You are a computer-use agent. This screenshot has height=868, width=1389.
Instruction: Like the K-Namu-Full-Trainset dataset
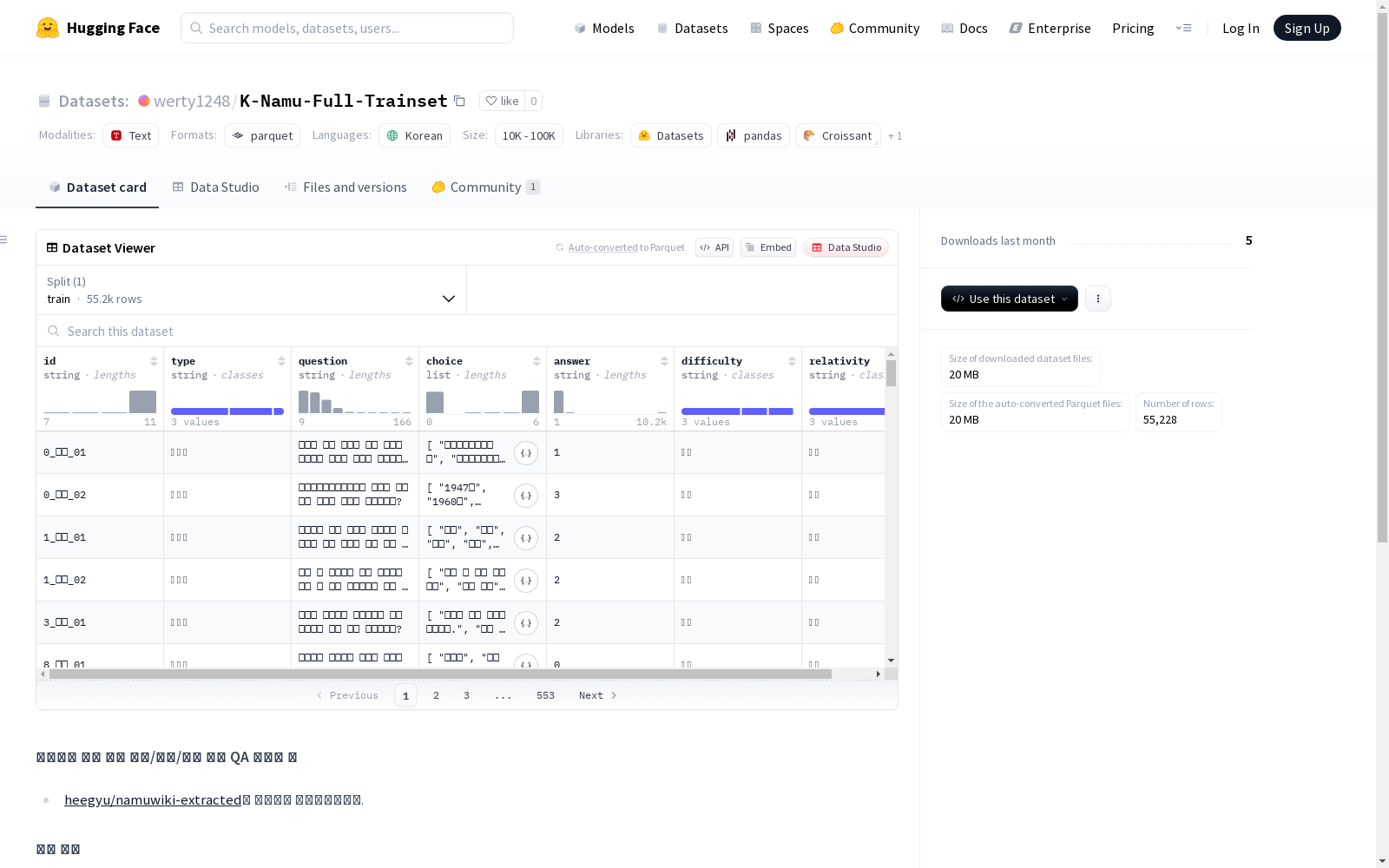point(502,101)
